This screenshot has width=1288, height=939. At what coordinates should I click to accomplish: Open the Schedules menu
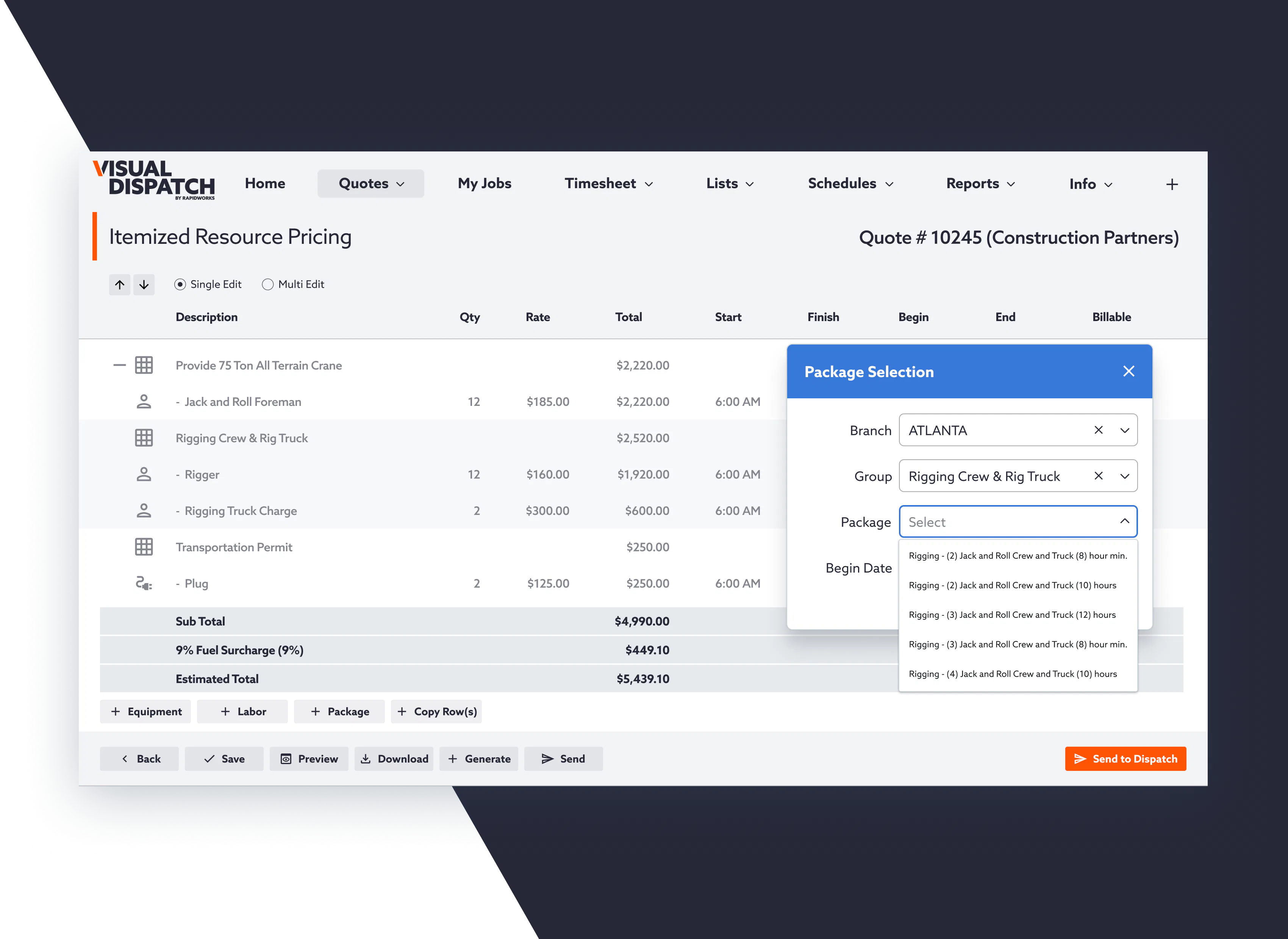(850, 184)
